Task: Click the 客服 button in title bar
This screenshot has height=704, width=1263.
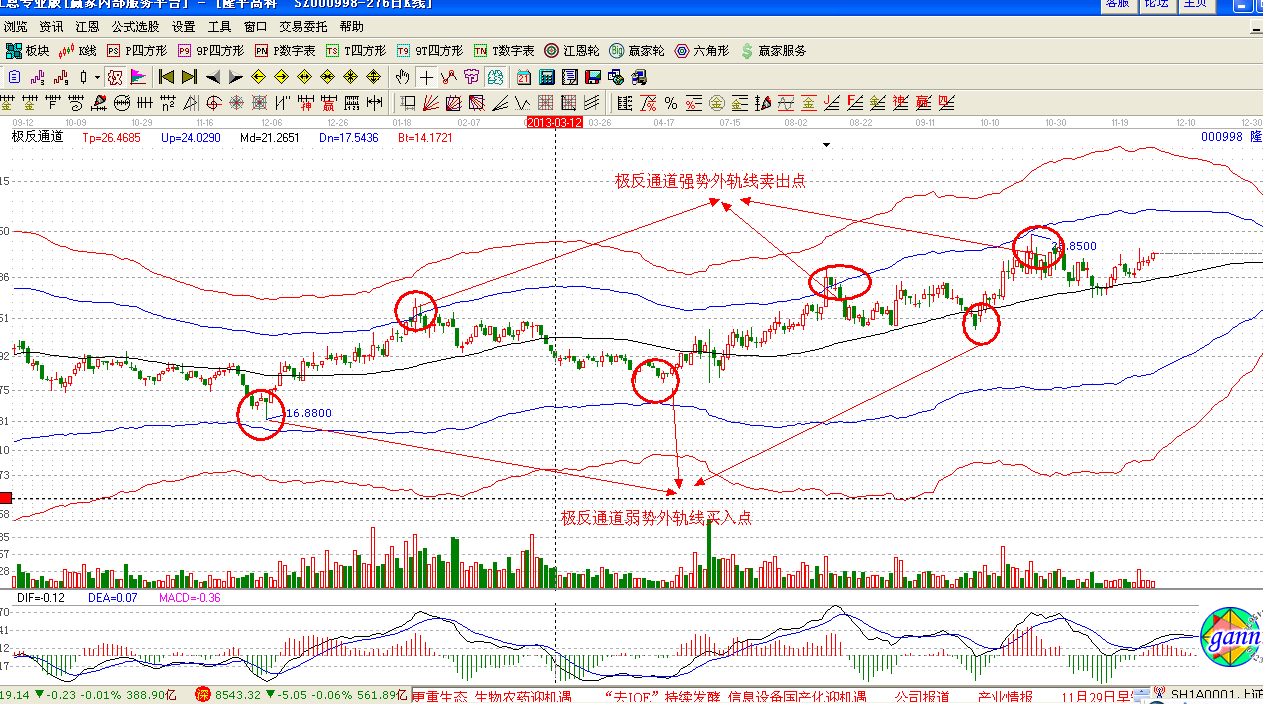Action: (x=1117, y=4)
